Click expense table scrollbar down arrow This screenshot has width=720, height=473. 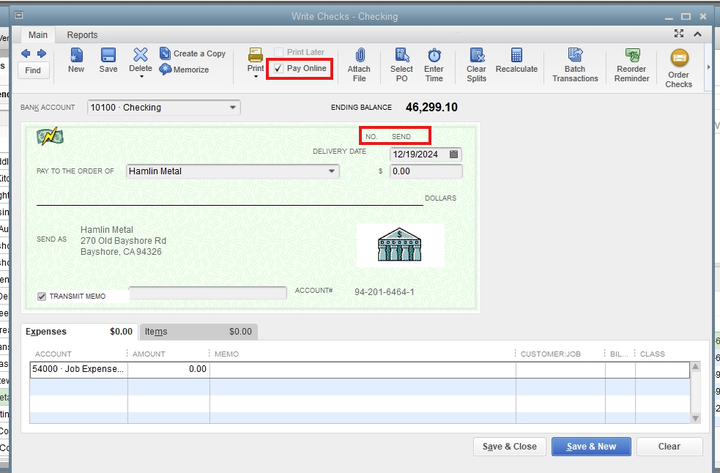[x=696, y=418]
